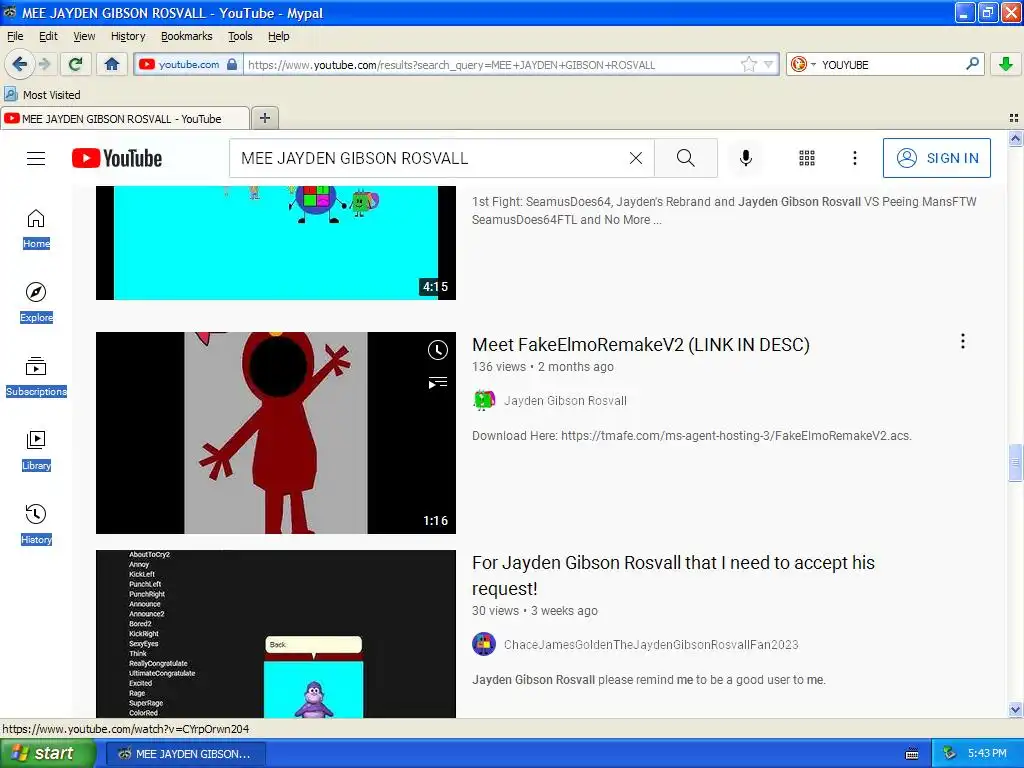This screenshot has width=1024, height=768.
Task: Submit the browser search bar query
Action: click(x=972, y=64)
